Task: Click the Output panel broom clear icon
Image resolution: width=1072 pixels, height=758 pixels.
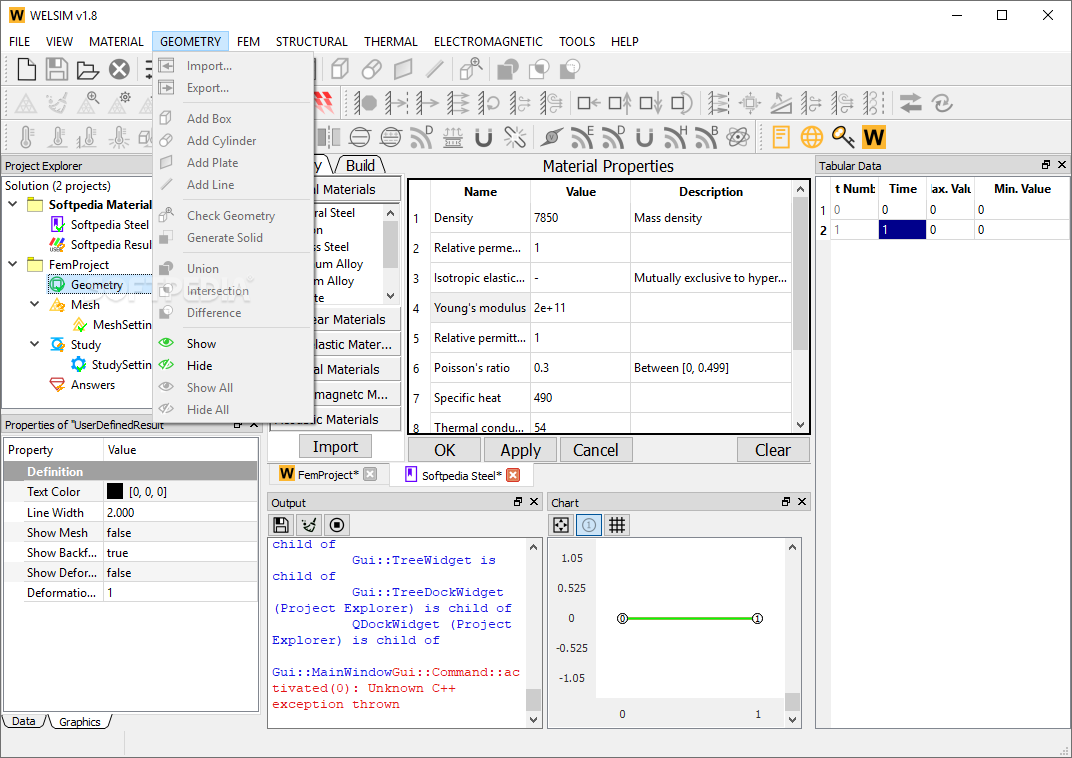Action: pos(309,525)
